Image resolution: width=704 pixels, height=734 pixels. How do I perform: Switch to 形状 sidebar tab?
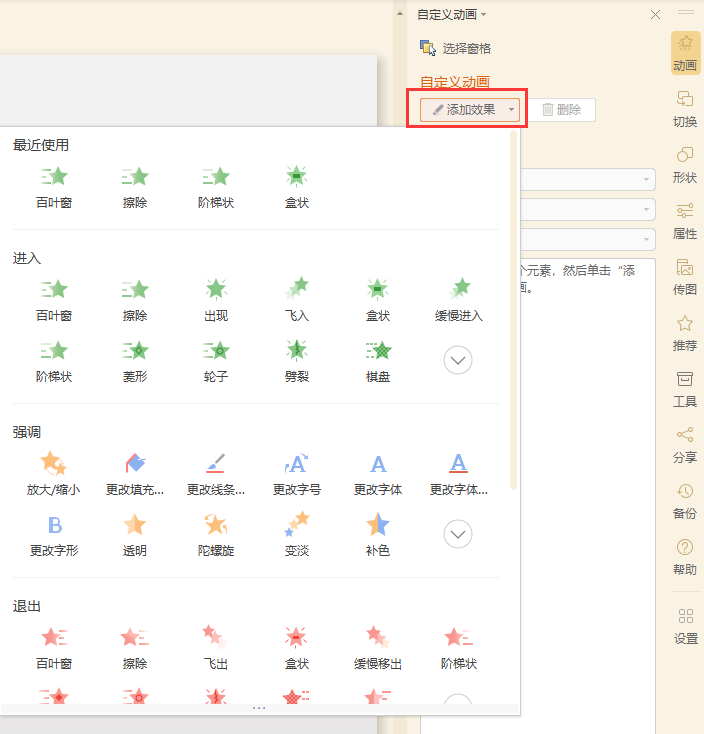685,165
